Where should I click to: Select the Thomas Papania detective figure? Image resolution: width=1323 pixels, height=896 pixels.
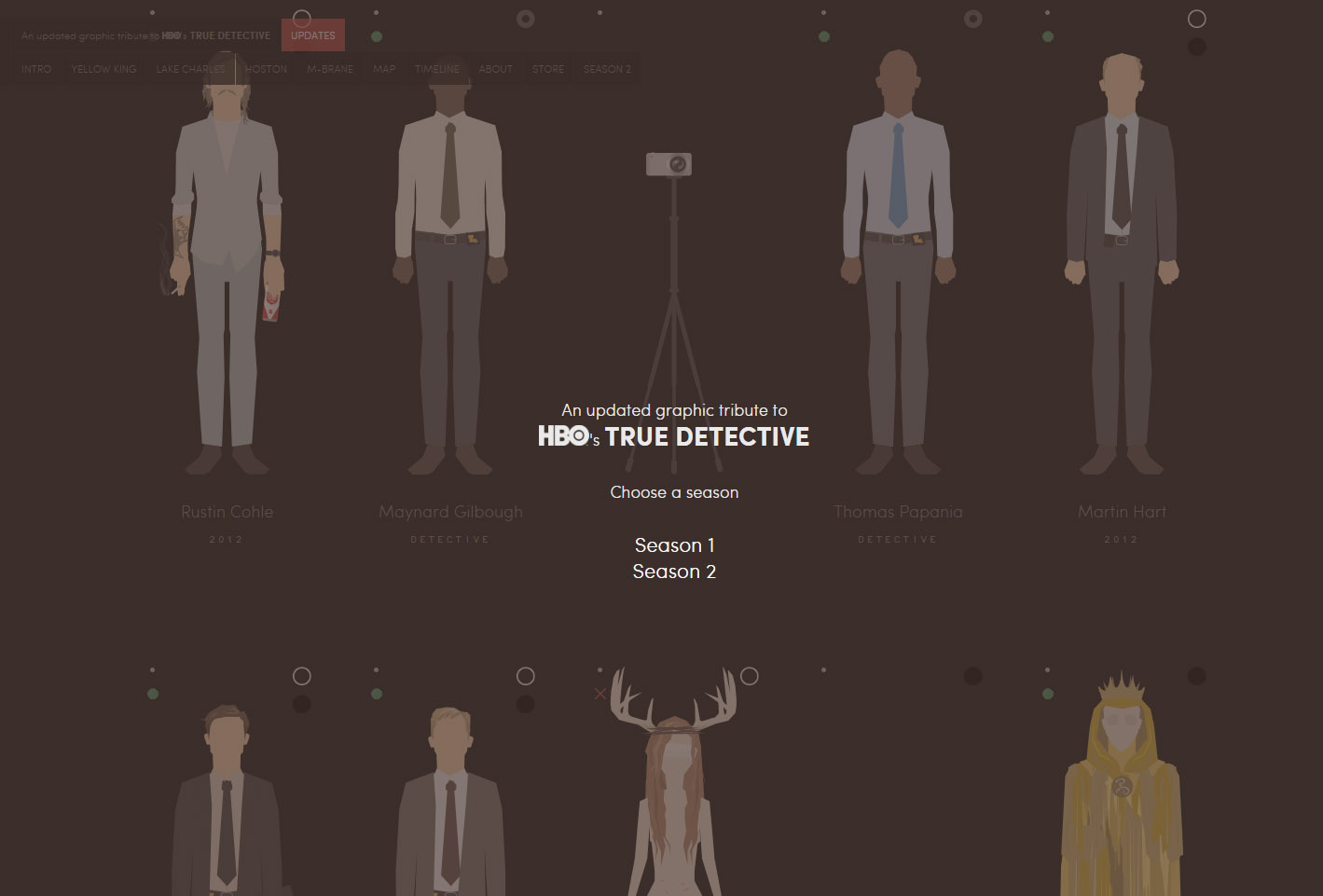[898, 261]
